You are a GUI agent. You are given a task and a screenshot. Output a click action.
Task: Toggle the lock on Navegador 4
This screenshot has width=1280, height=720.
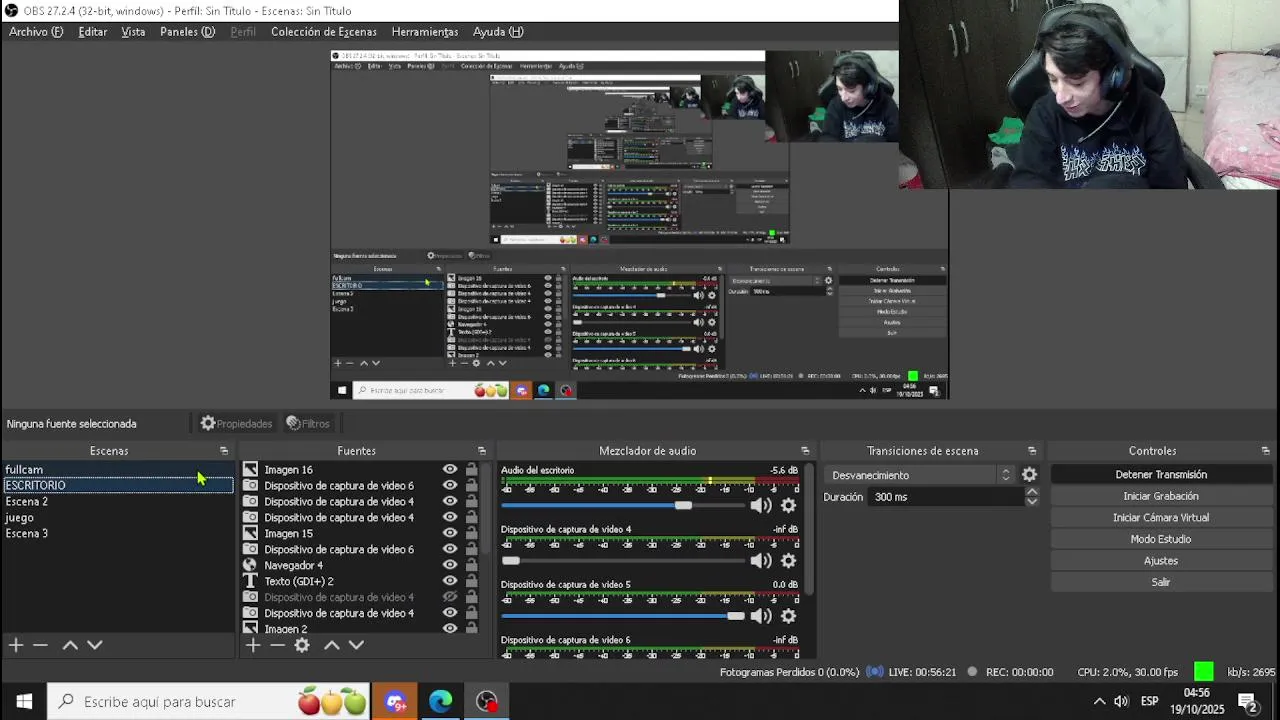pyautogui.click(x=471, y=565)
